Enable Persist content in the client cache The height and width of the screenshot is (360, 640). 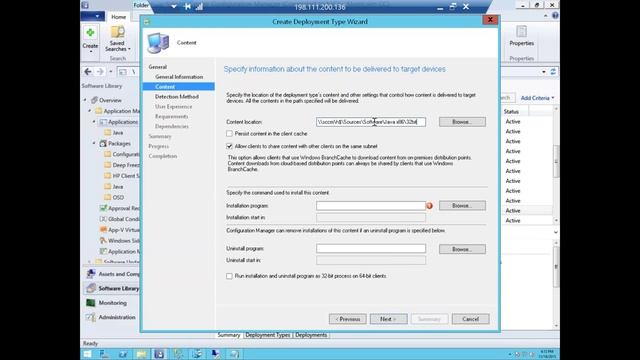coord(229,134)
